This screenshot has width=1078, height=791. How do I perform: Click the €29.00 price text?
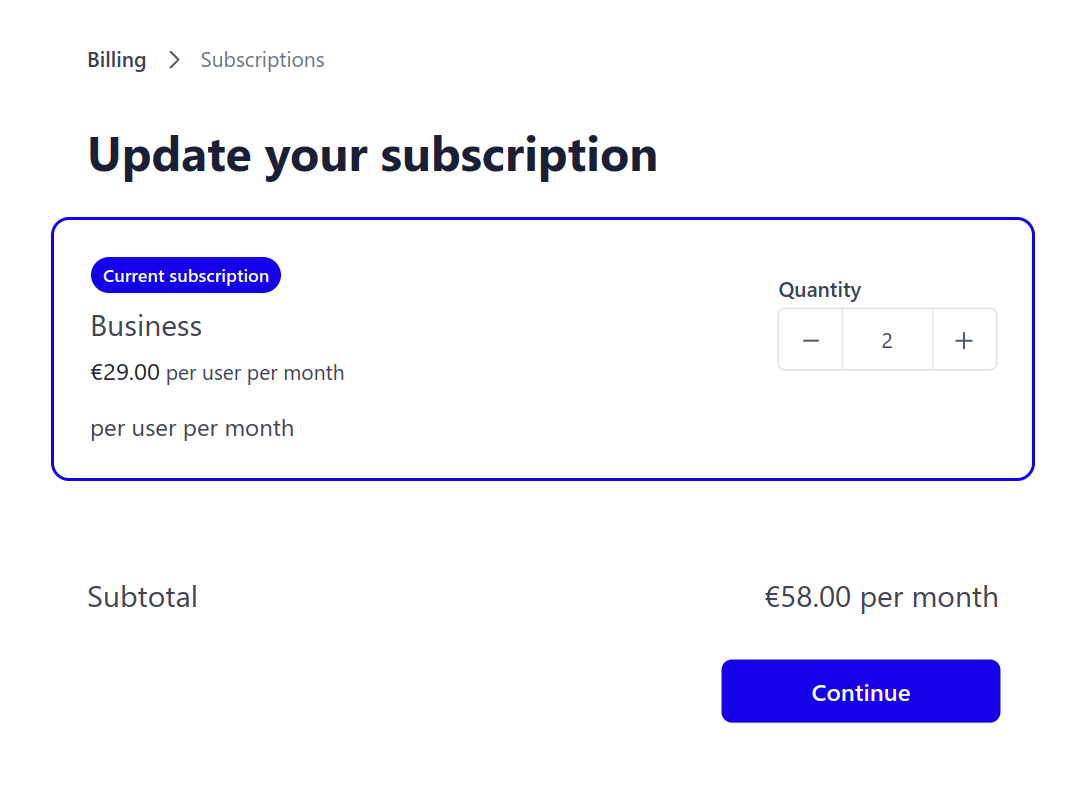pos(125,373)
